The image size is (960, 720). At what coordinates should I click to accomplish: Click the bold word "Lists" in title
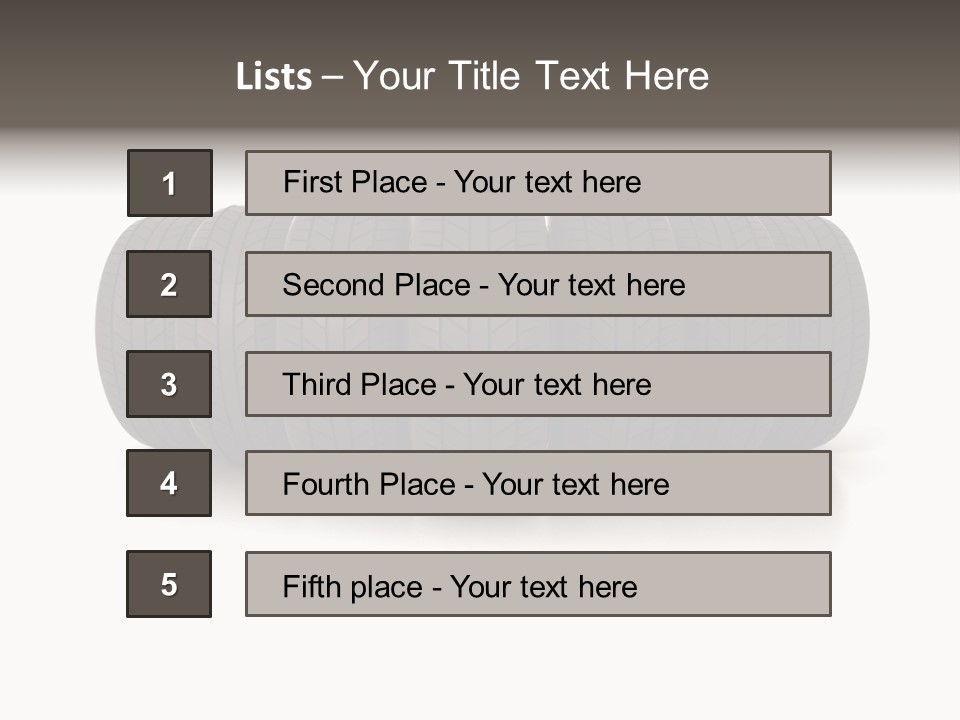pyautogui.click(x=274, y=77)
